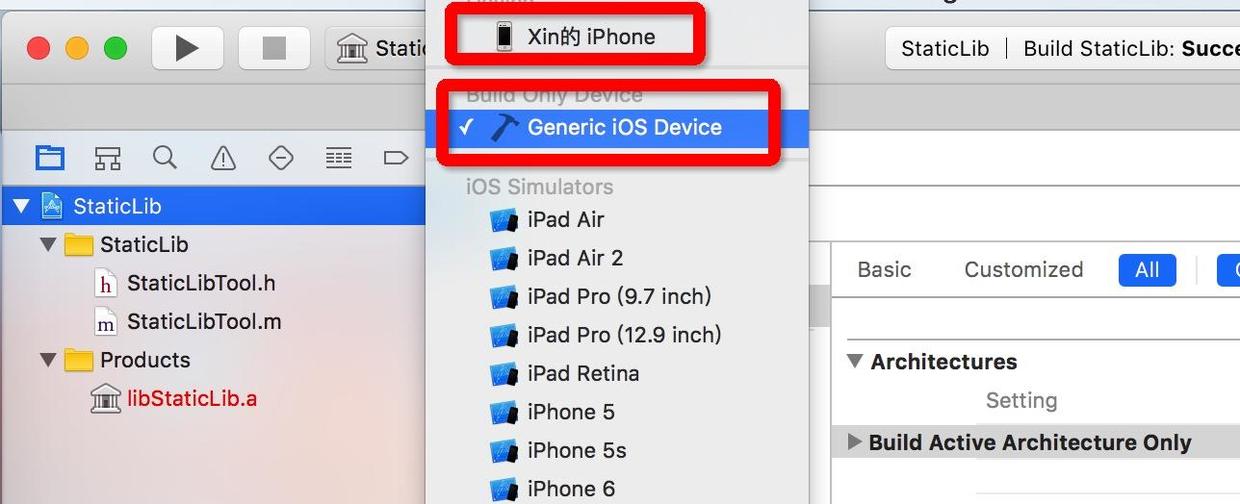Viewport: 1240px width, 504px height.
Task: Open the Breakpoint navigator icon
Action: (396, 157)
